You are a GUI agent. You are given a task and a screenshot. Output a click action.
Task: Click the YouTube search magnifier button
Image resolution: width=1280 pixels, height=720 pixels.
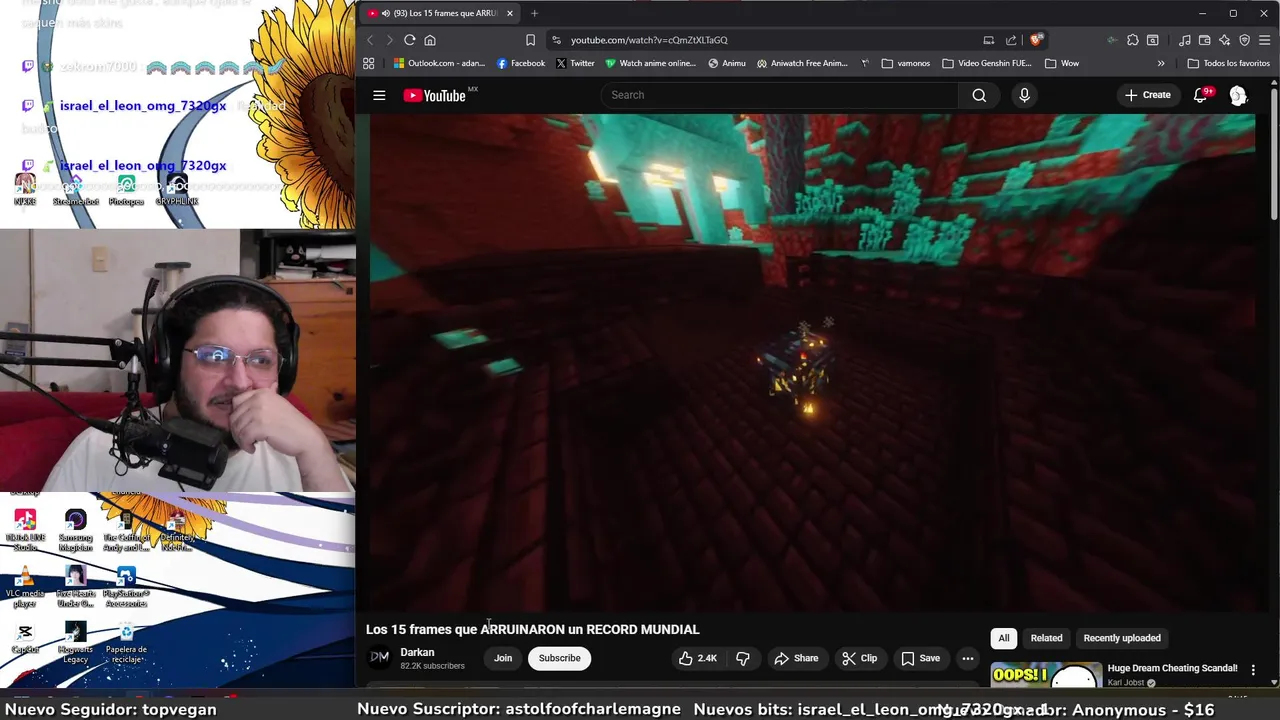[x=979, y=95]
